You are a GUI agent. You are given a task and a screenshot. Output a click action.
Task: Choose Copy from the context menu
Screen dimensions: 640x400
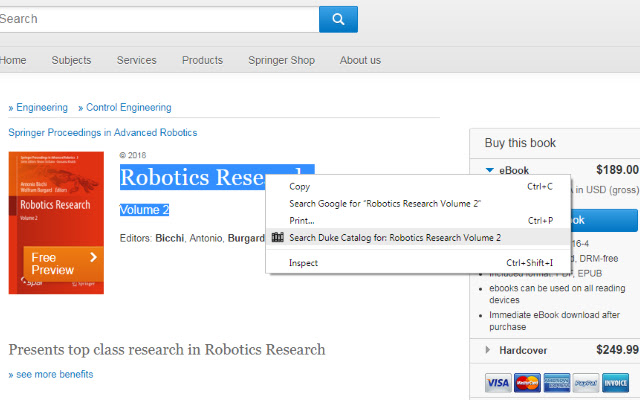pyautogui.click(x=300, y=186)
